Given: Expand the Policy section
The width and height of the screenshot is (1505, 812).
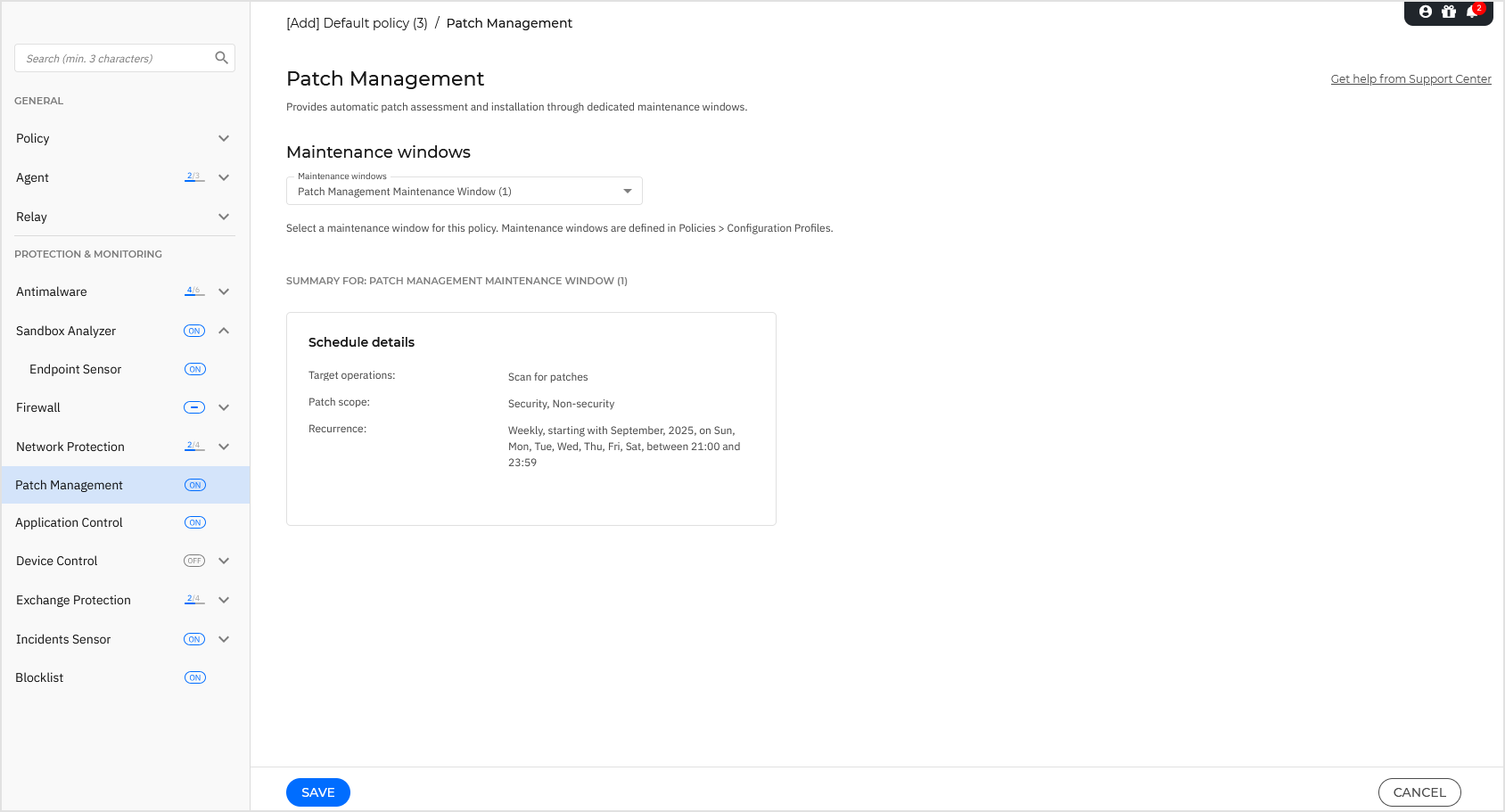Looking at the screenshot, I should coord(224,138).
